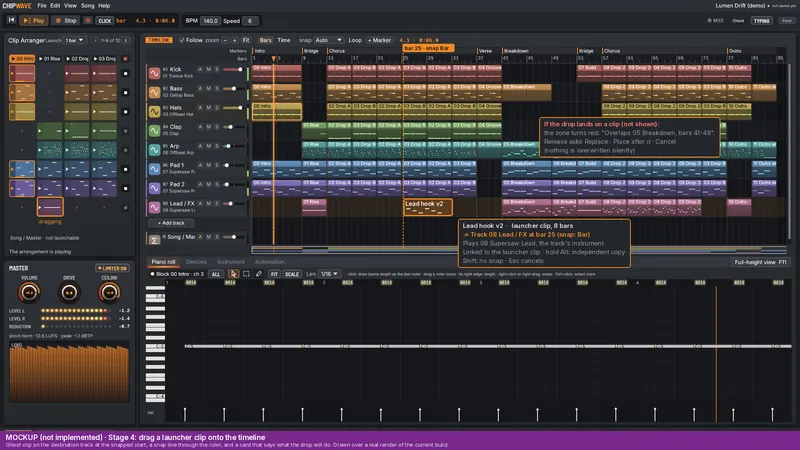The width and height of the screenshot is (800, 450).
Task: Toggle Loop in the timeline toolbar
Action: click(x=355, y=40)
